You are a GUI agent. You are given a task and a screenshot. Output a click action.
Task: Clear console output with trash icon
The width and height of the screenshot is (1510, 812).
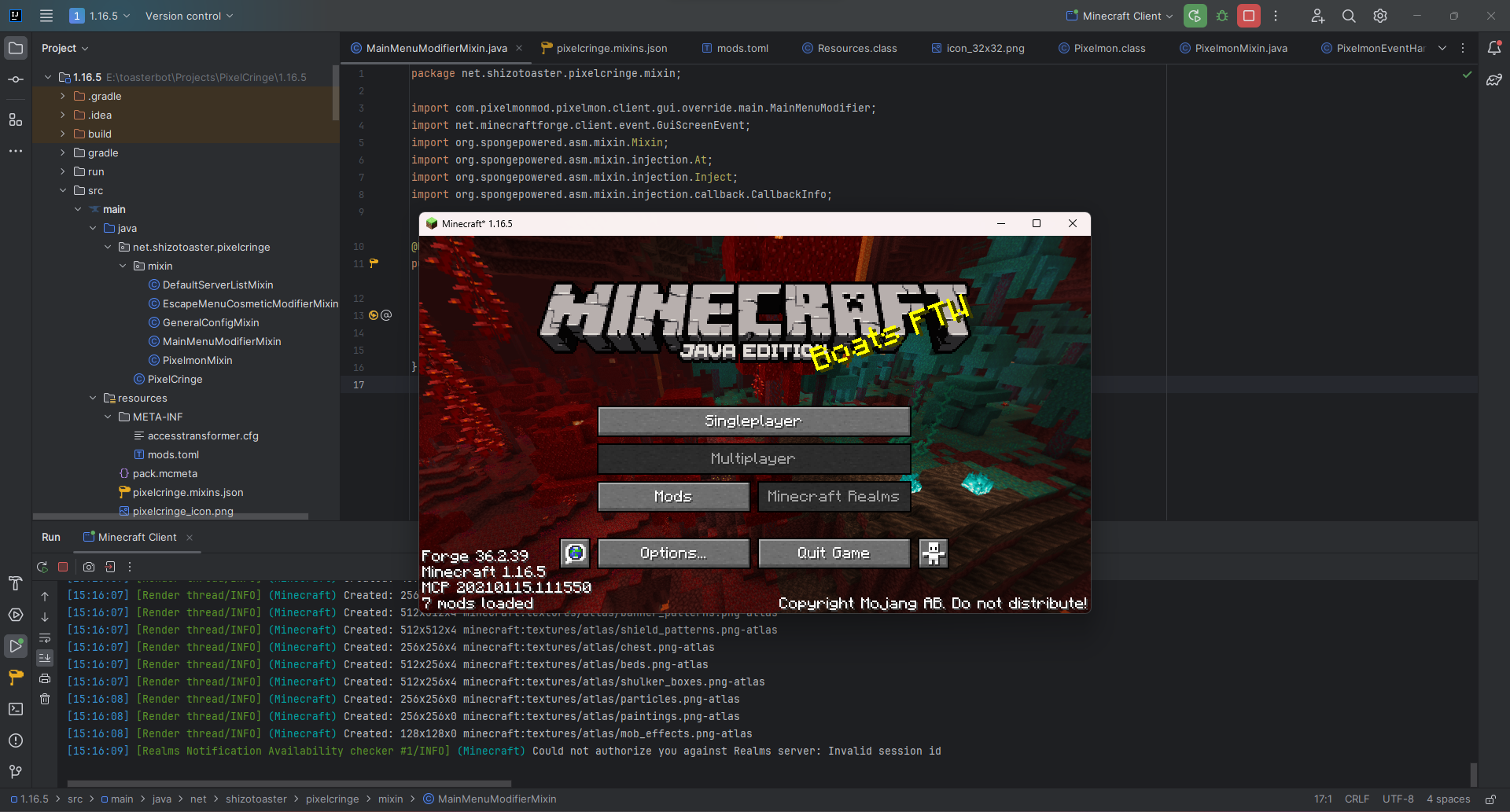click(x=45, y=699)
